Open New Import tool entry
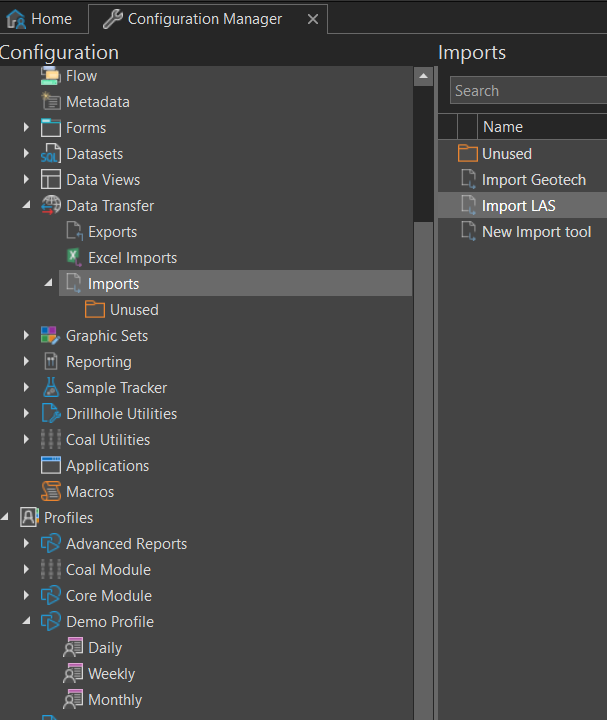This screenshot has width=607, height=720. 536,232
